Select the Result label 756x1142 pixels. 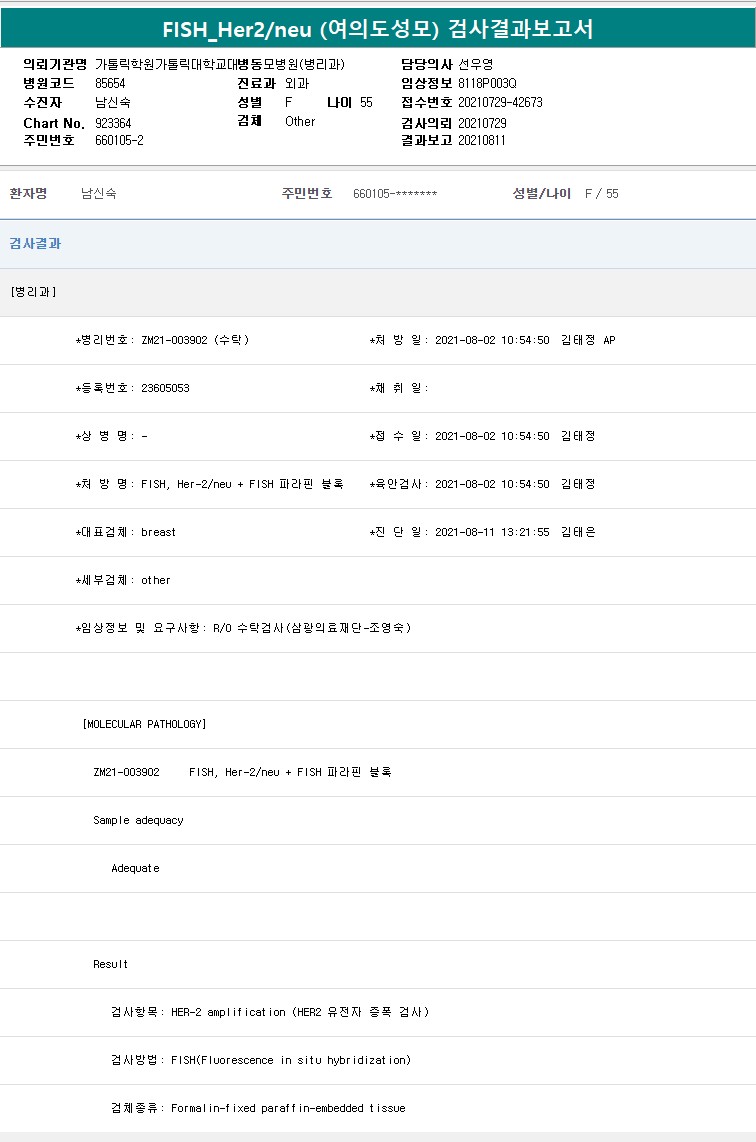click(111, 964)
